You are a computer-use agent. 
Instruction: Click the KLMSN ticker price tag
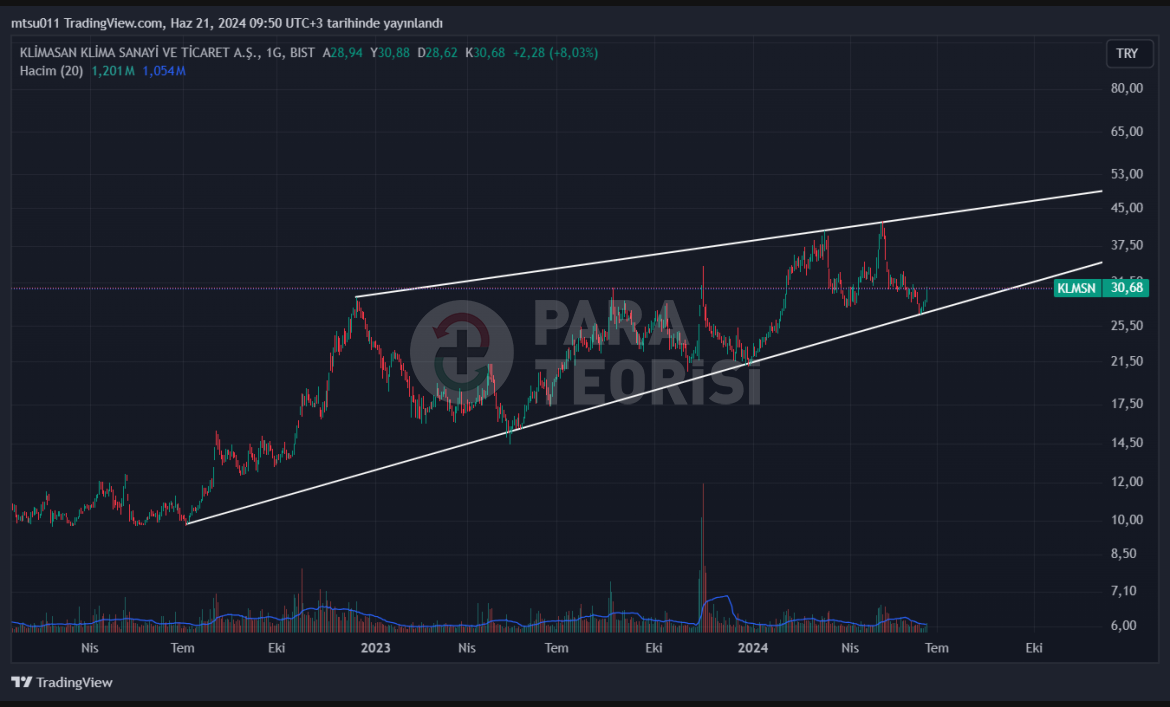pos(1077,288)
